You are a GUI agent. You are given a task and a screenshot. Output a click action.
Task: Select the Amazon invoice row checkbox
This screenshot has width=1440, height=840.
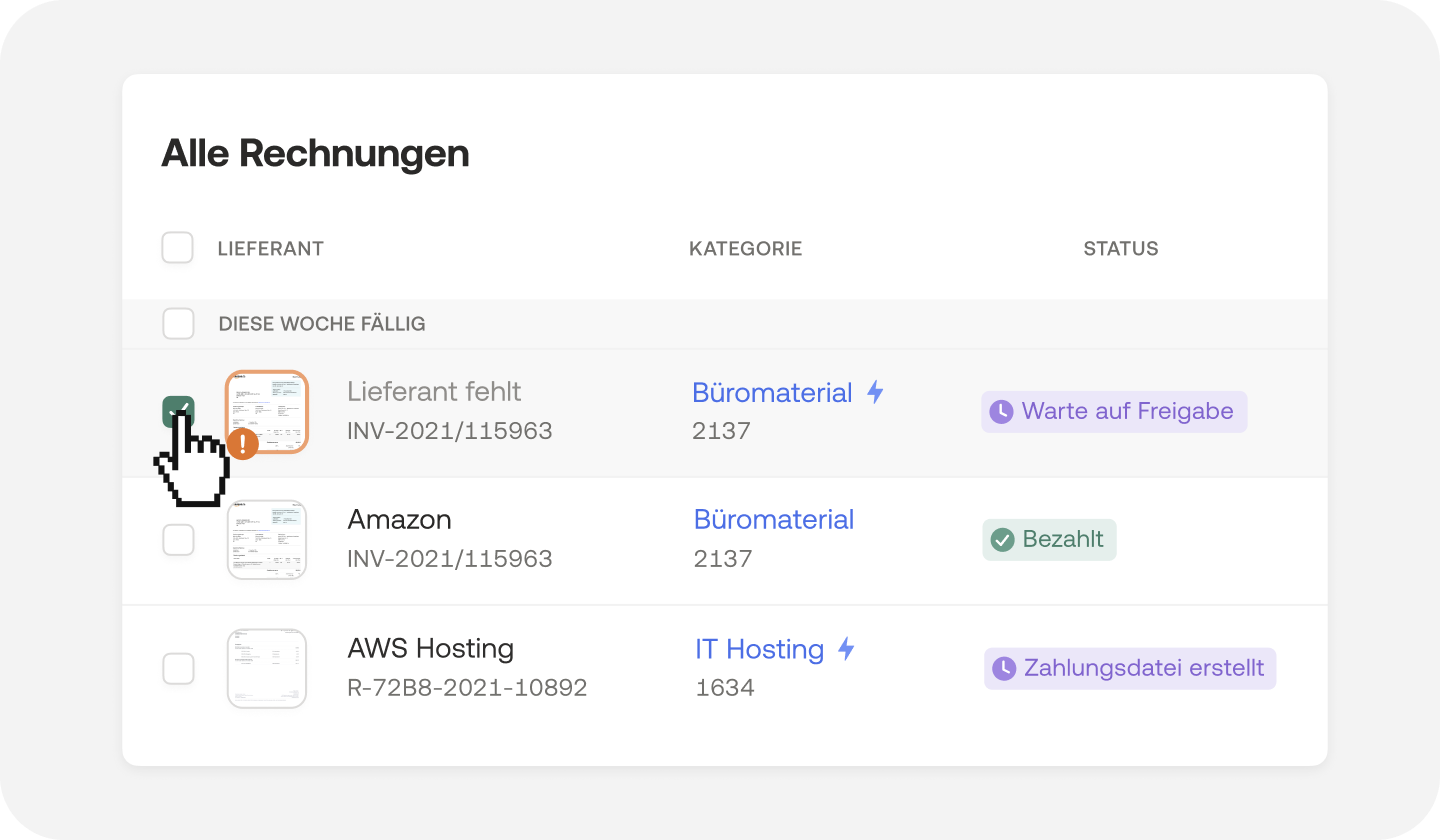click(178, 540)
